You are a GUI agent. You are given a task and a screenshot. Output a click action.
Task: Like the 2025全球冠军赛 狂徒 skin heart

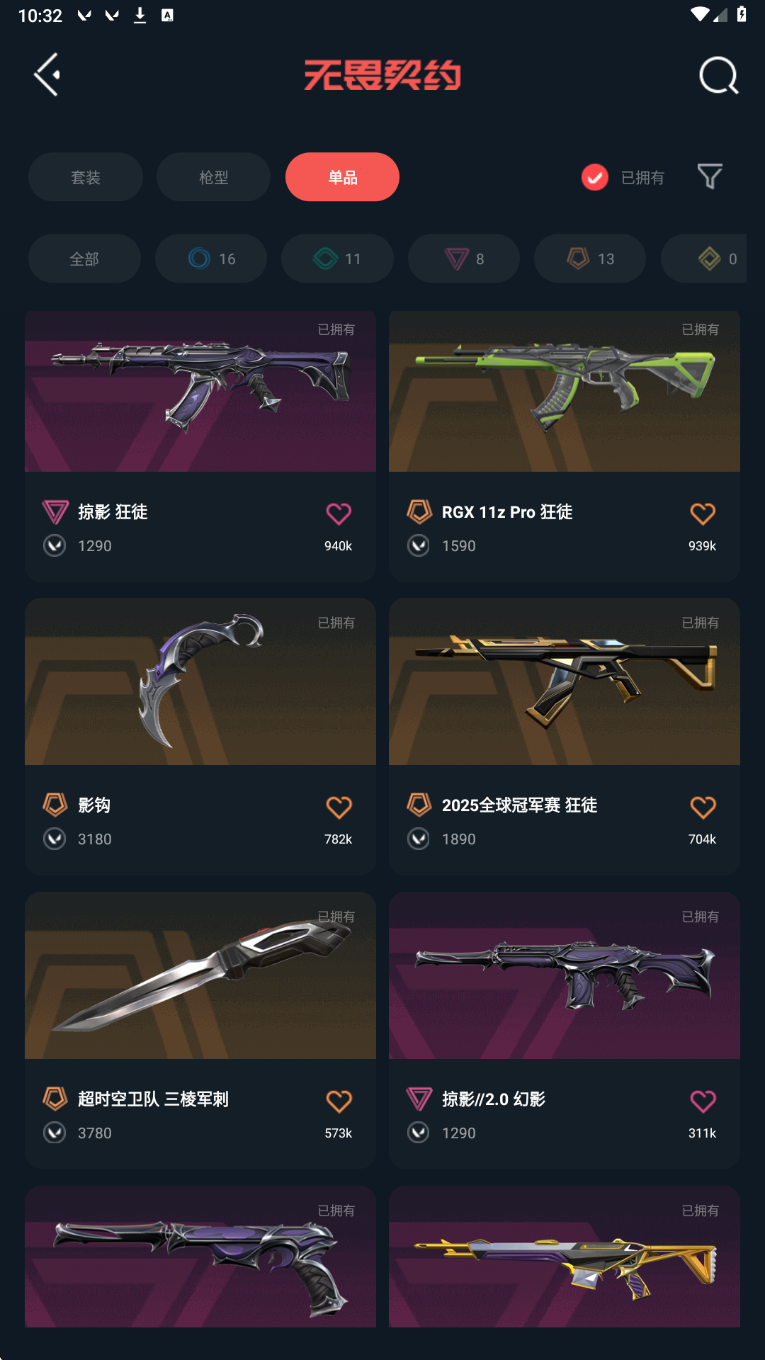(x=703, y=807)
